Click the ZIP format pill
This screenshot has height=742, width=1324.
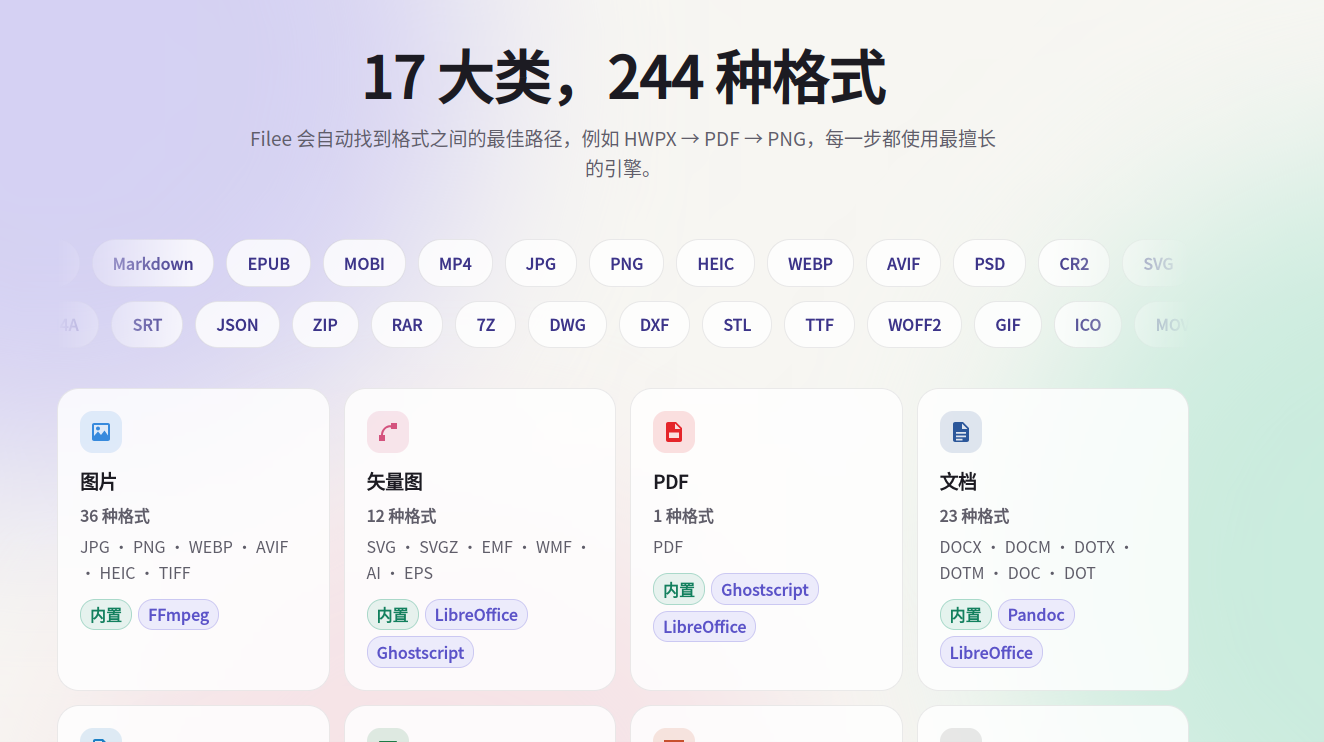tap(325, 325)
